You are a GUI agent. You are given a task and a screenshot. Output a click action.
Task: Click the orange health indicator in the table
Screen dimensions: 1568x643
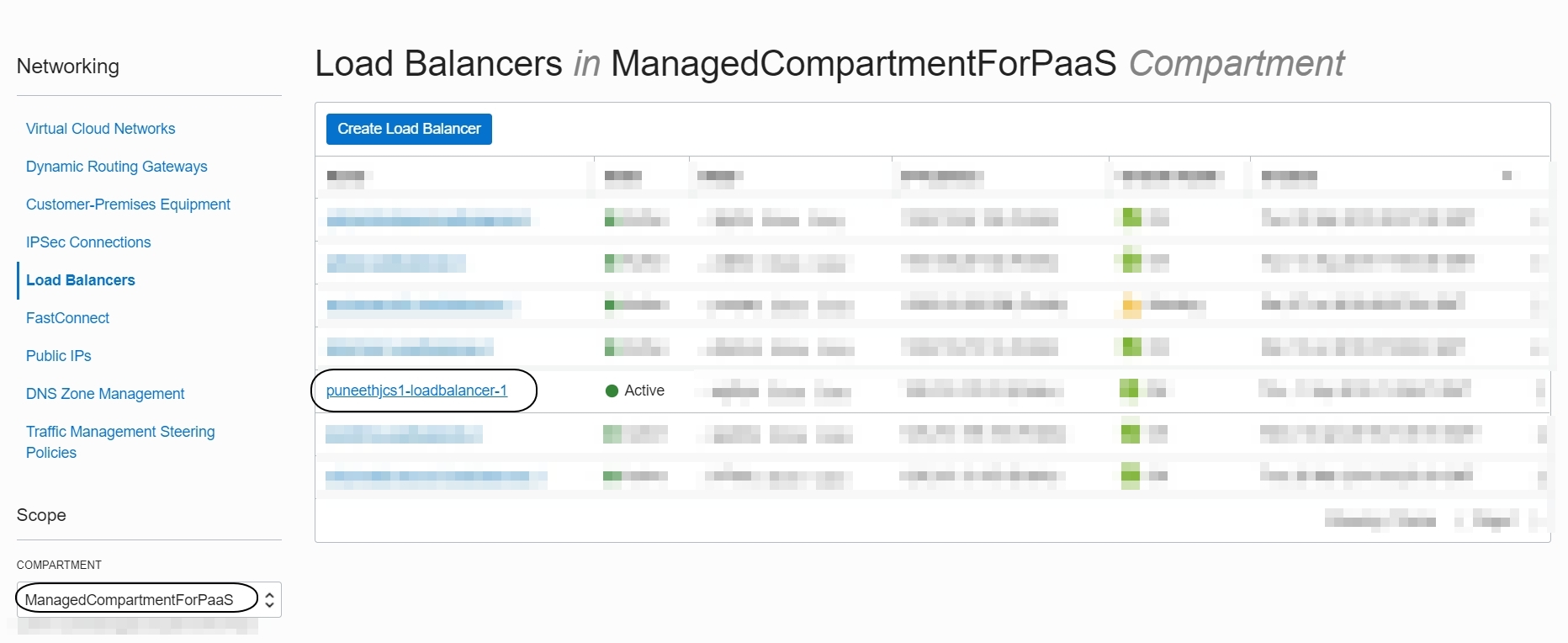click(1131, 305)
